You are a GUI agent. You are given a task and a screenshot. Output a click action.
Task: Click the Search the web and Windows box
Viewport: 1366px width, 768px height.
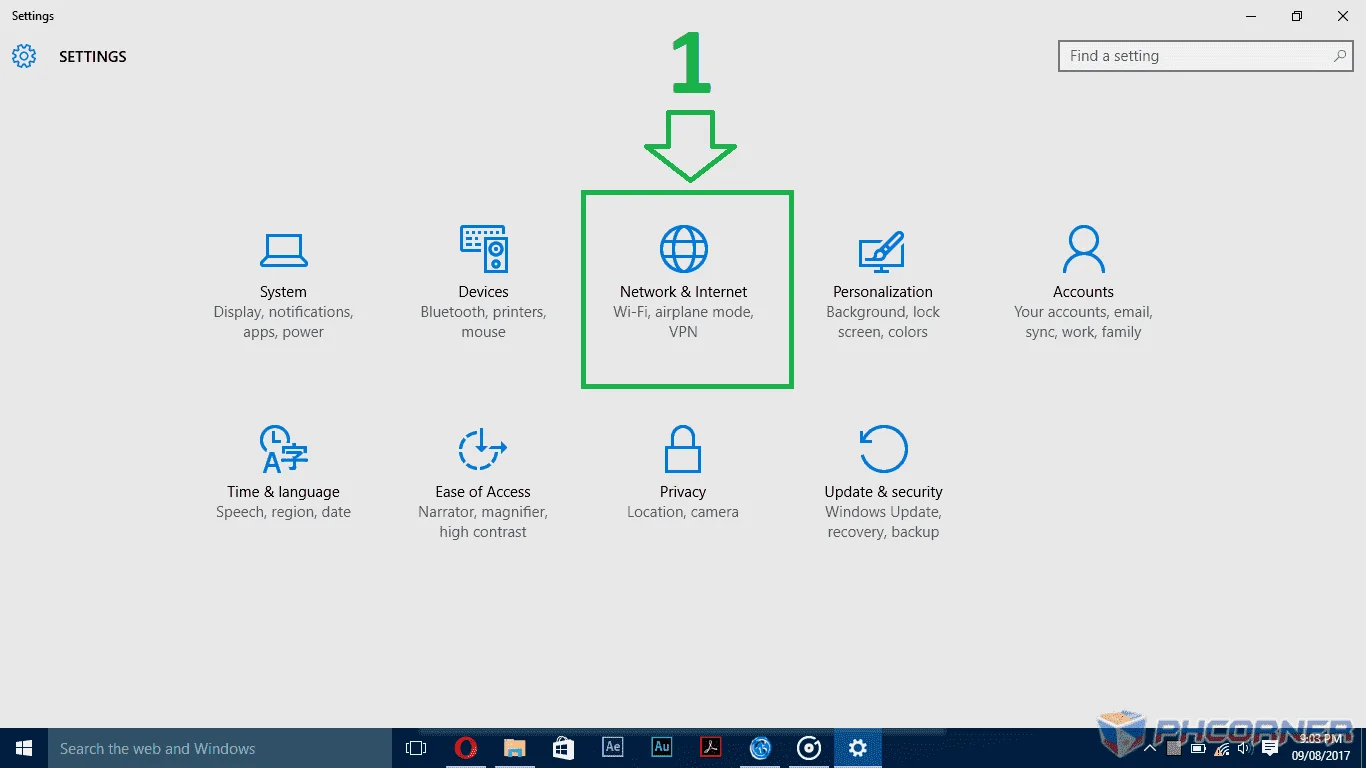point(220,748)
